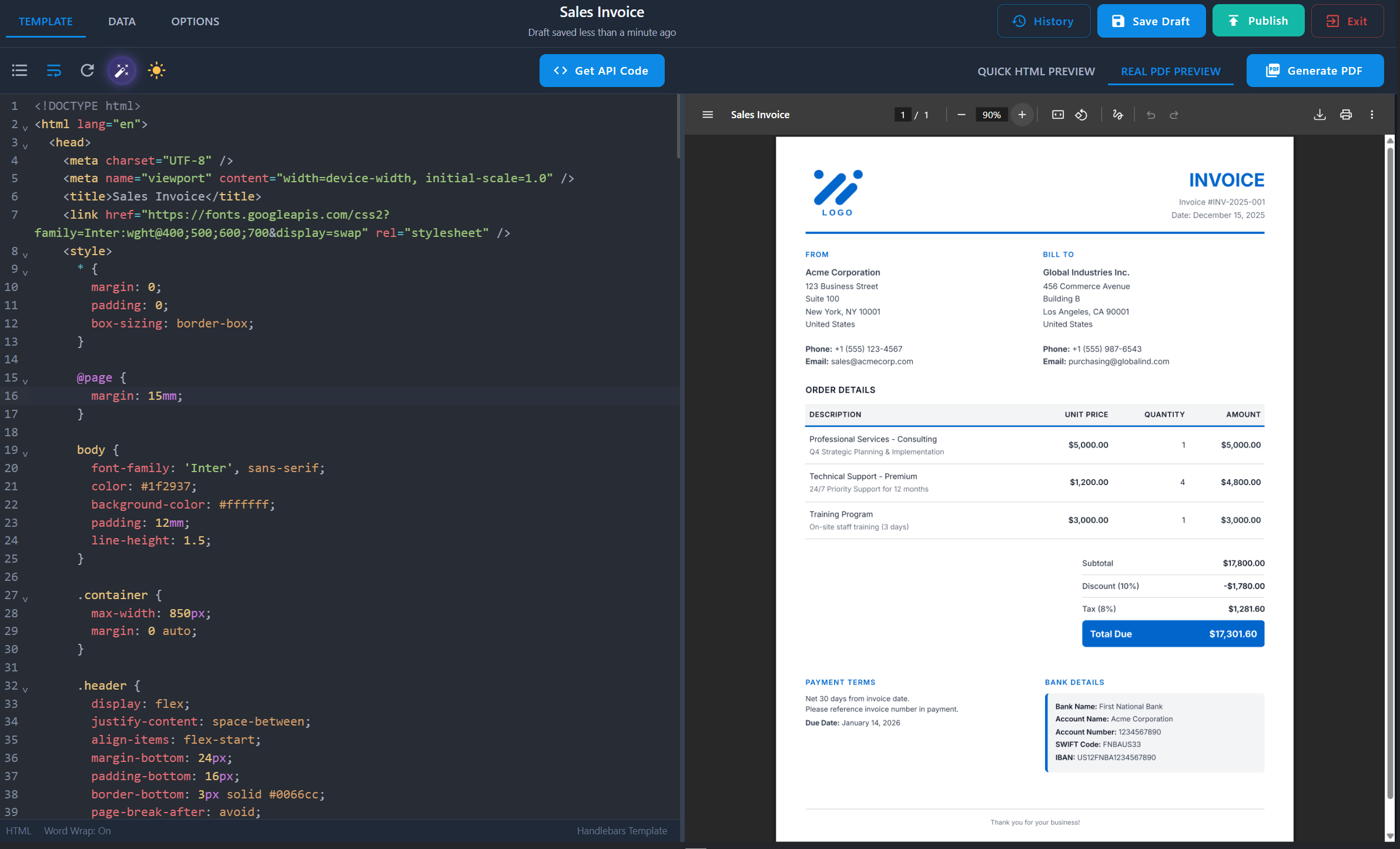
Task: Collapse the body rule on line 19
Action: click(25, 453)
